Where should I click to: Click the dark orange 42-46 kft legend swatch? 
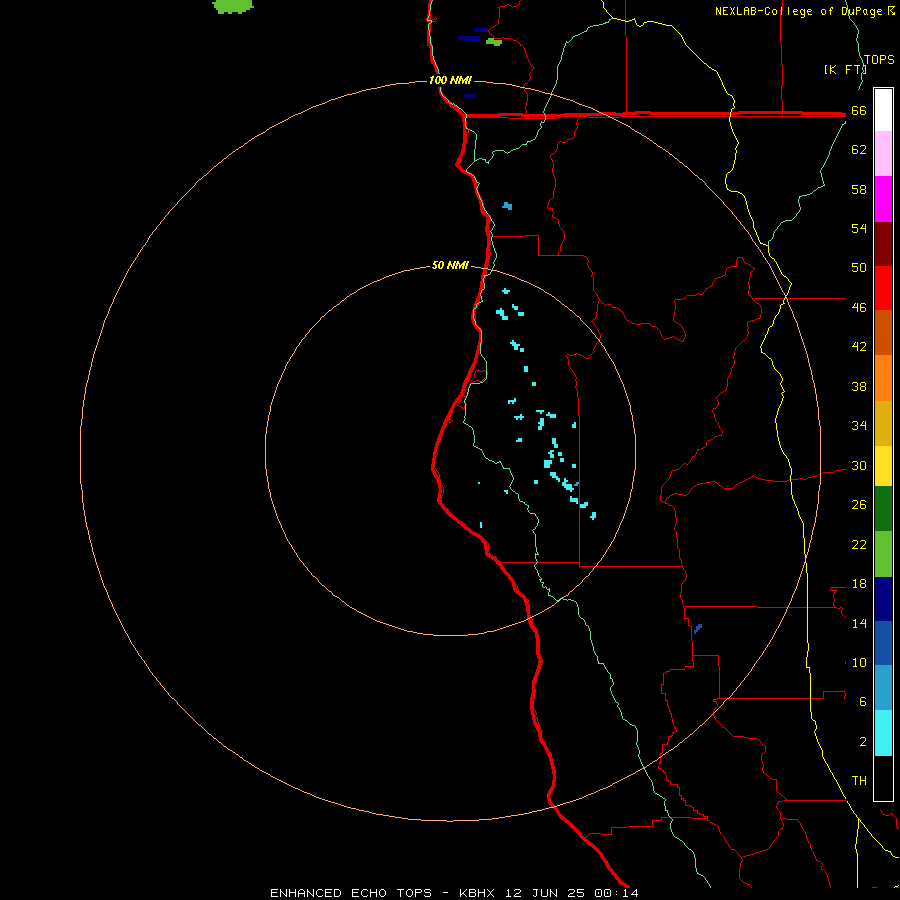pos(883,332)
